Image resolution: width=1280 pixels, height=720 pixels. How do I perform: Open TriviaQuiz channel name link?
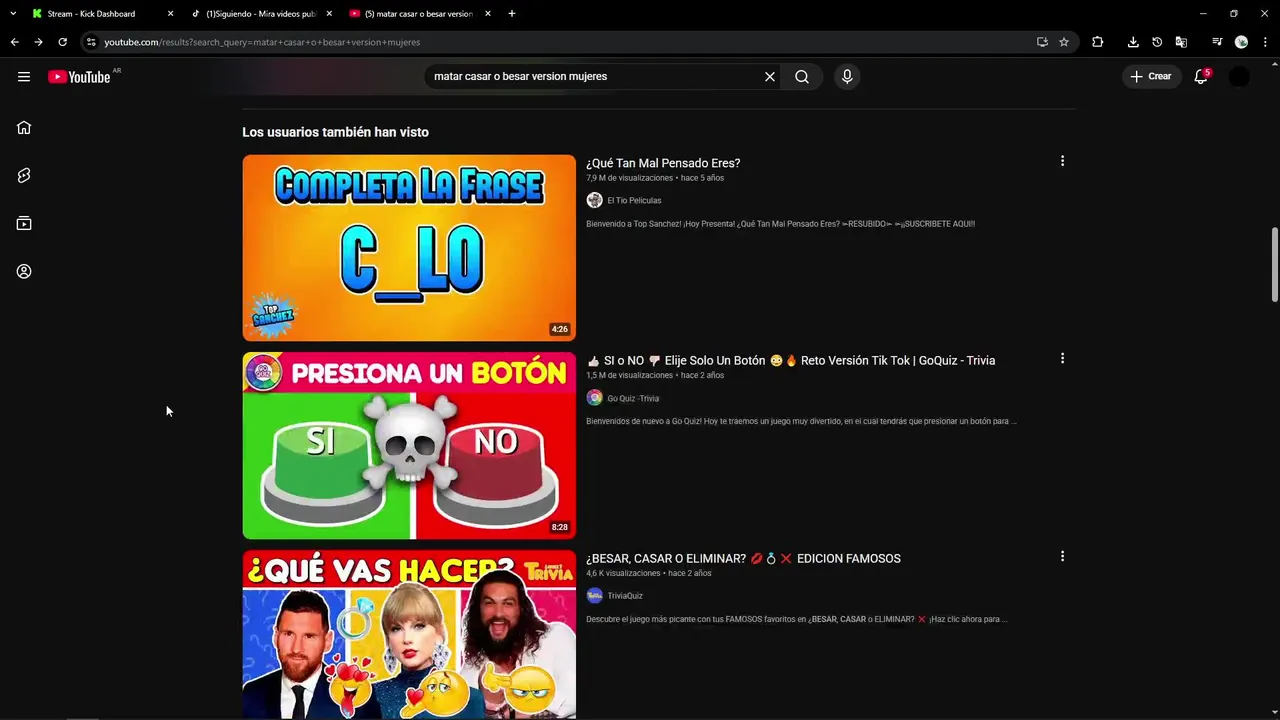point(625,596)
